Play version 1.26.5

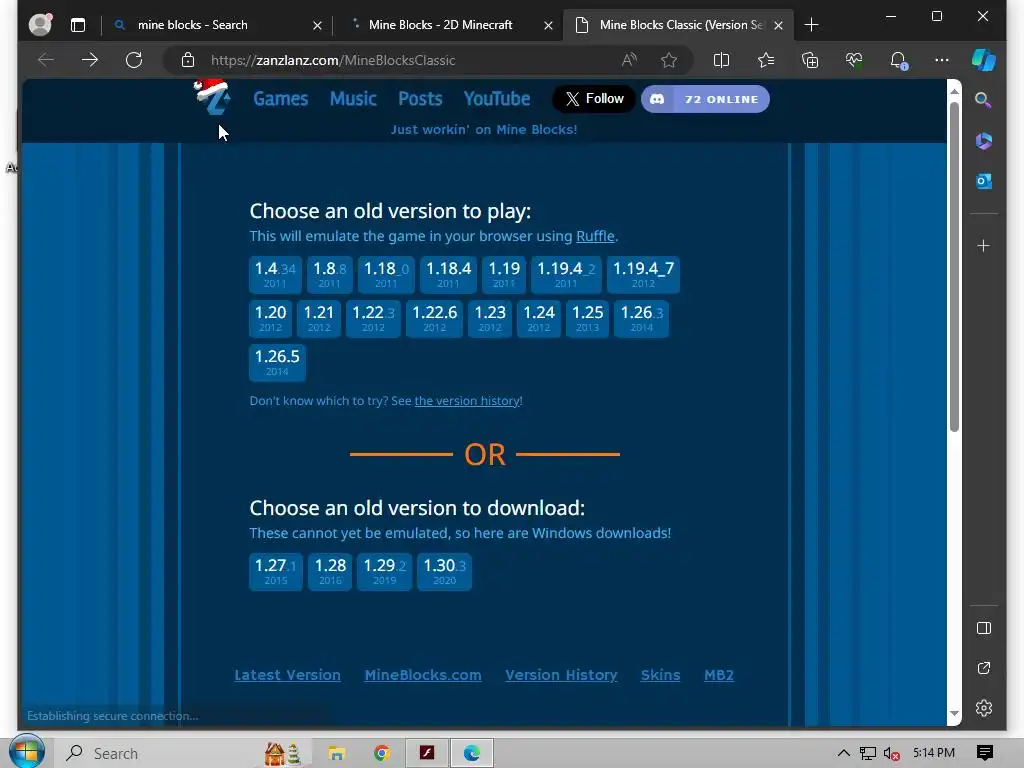(x=277, y=362)
